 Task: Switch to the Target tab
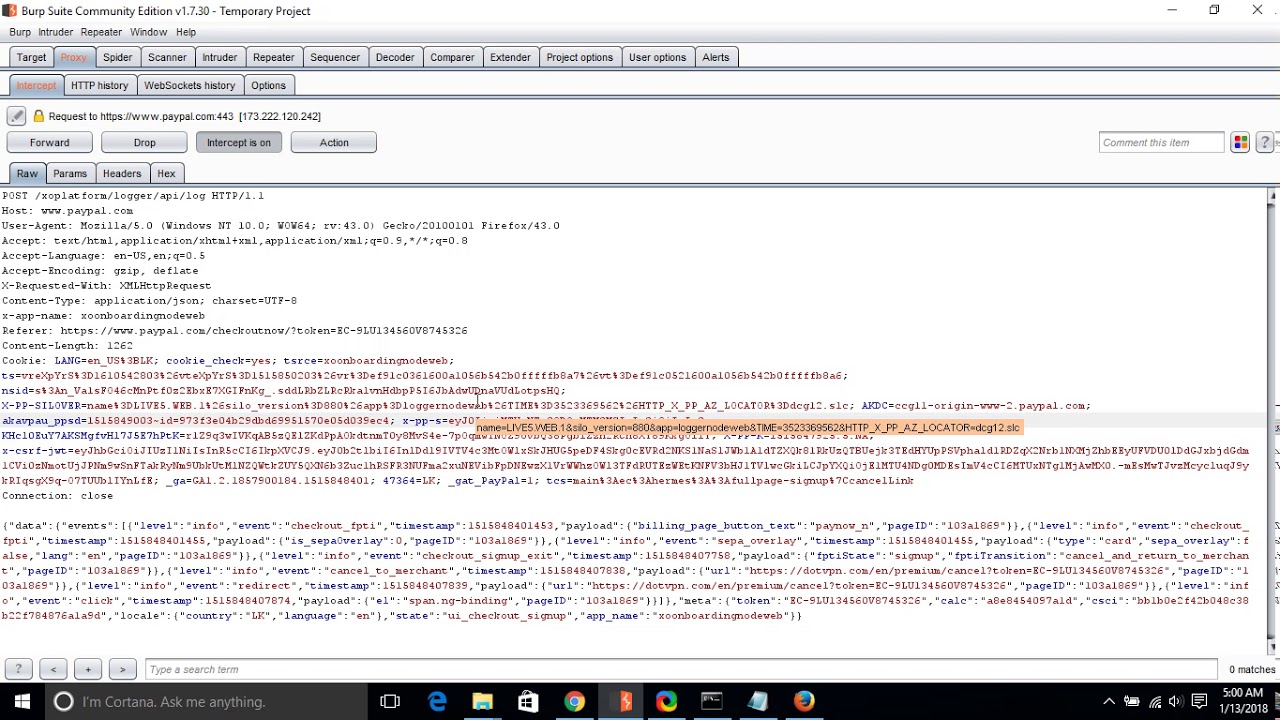coord(31,57)
